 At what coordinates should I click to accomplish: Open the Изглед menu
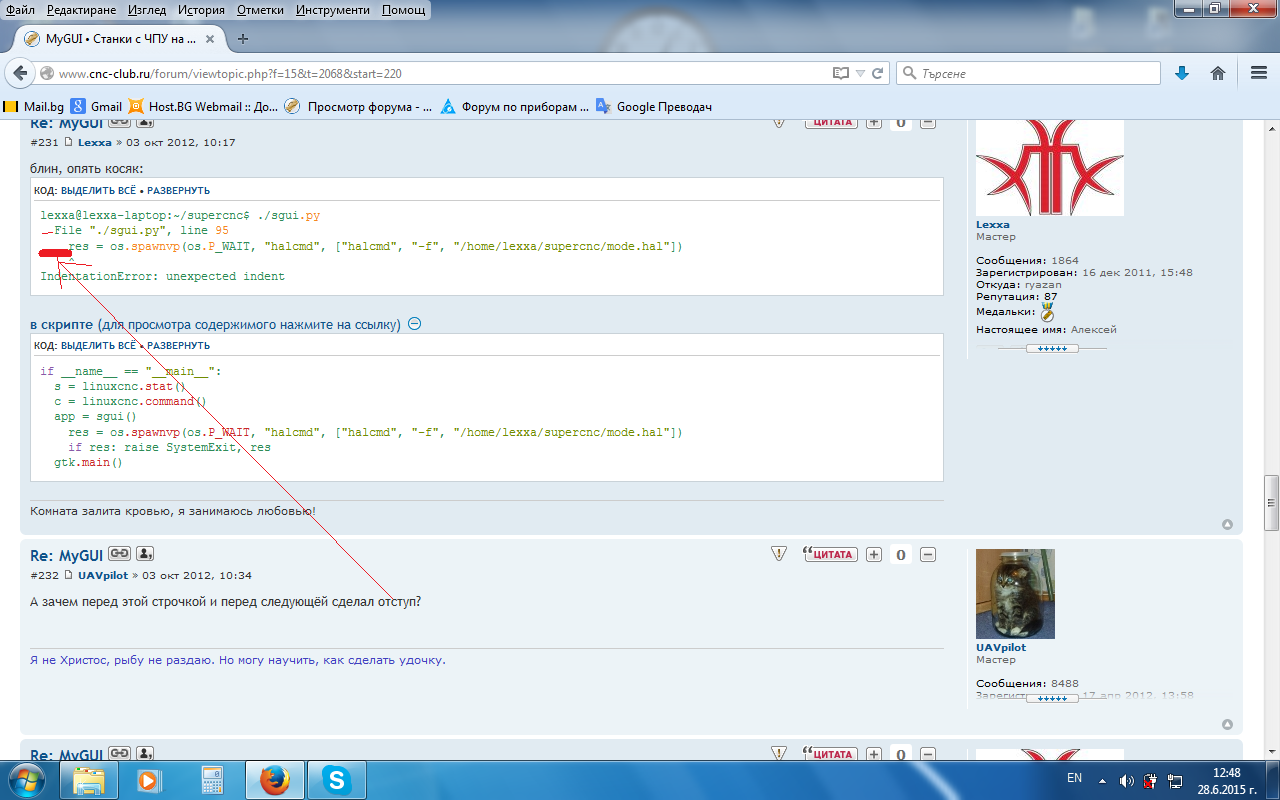tap(148, 10)
